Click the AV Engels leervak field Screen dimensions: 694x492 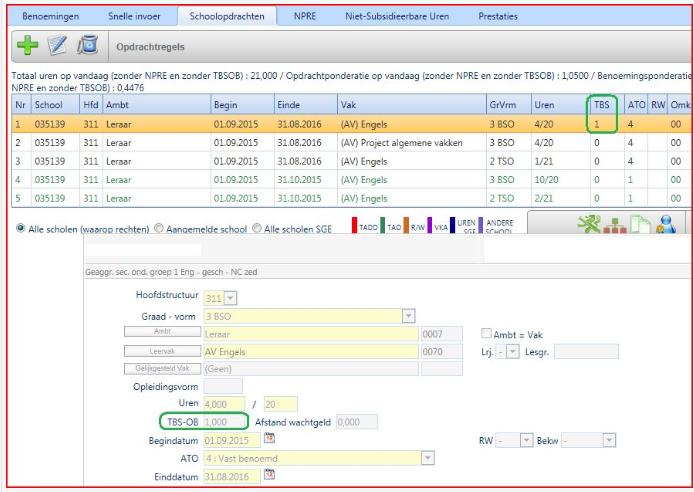(x=311, y=352)
